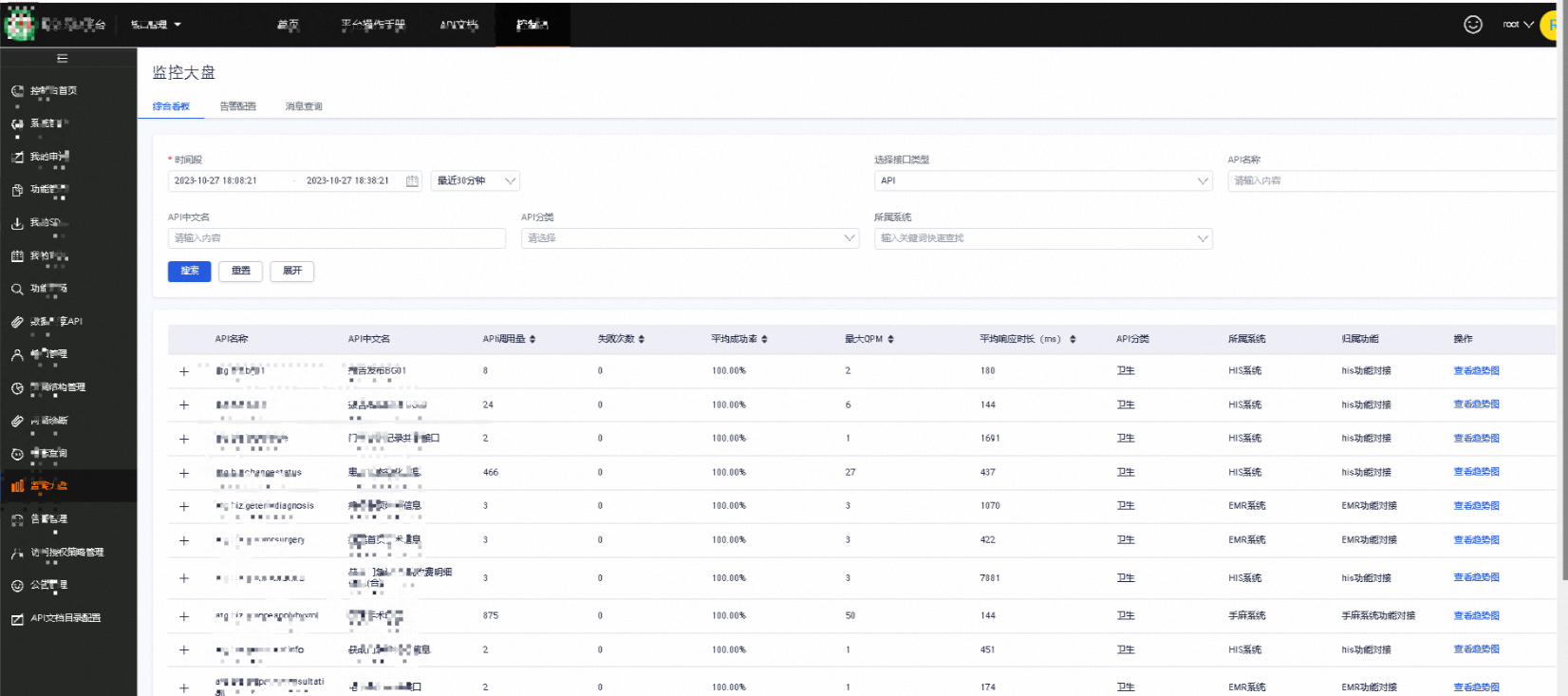
Task: Switch to the 综合看板 tab
Action: [171, 106]
